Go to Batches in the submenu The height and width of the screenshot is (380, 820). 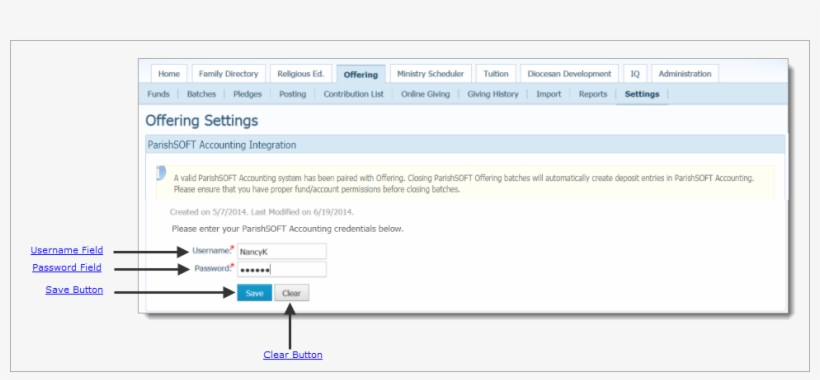(x=201, y=94)
